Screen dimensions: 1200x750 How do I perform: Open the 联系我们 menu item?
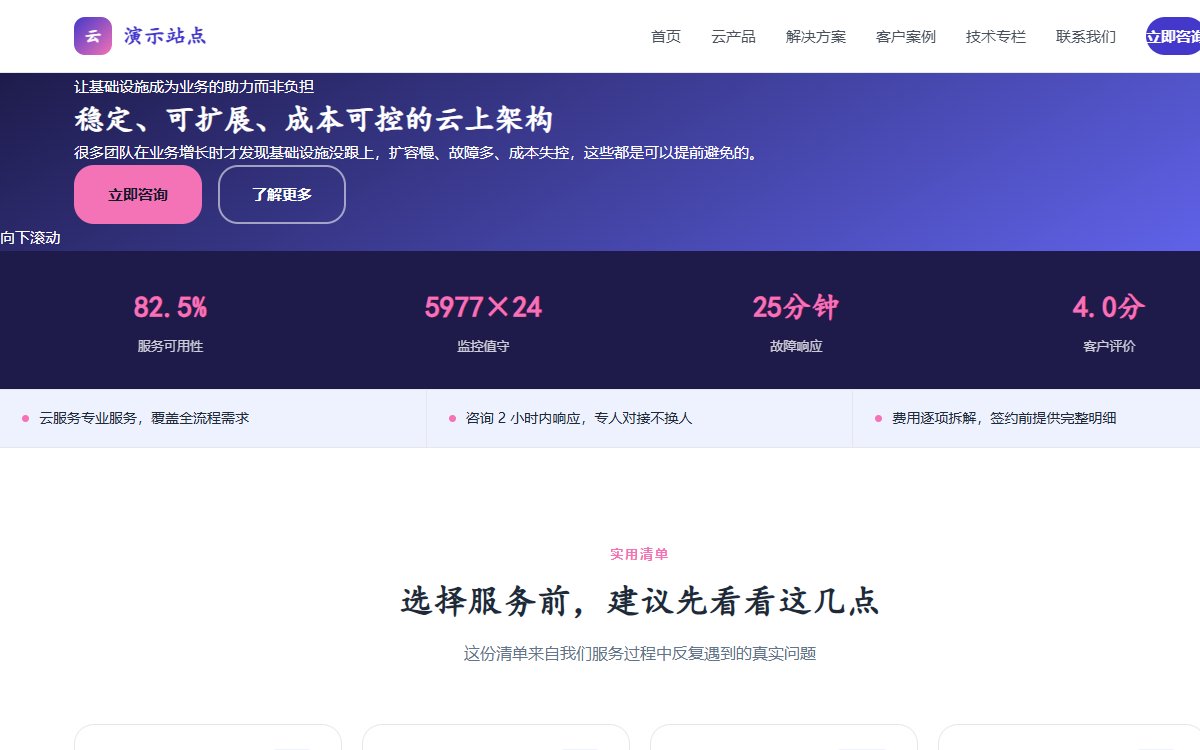pyautogui.click(x=1086, y=37)
